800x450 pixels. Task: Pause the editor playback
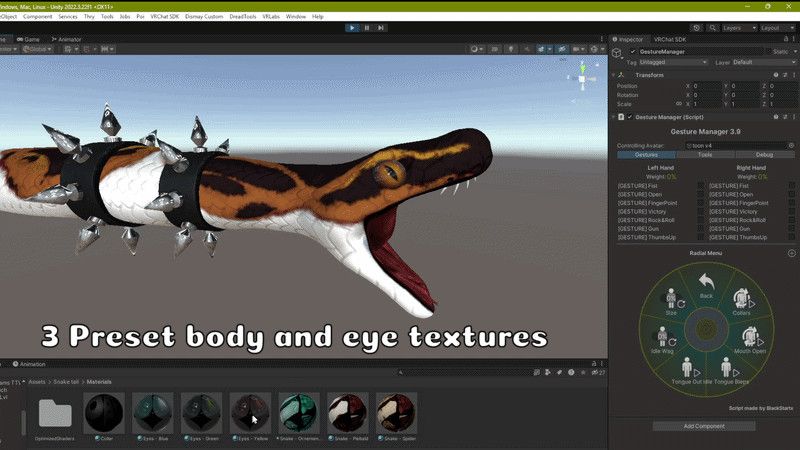(x=366, y=28)
